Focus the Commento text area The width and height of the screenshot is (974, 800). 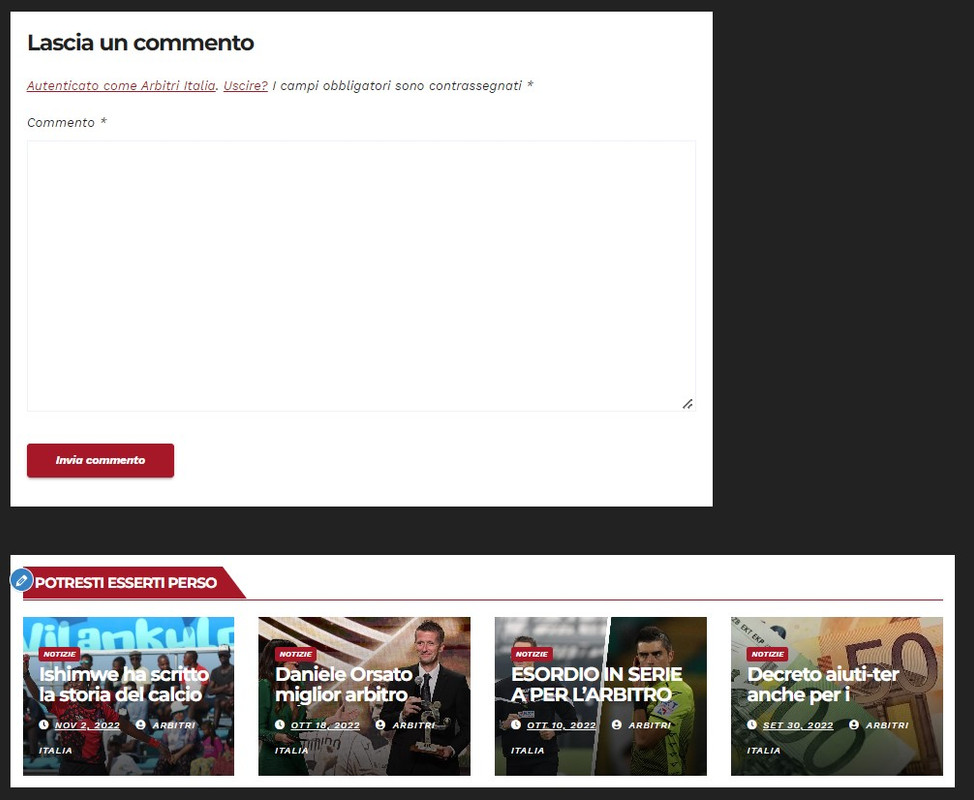[x=361, y=276]
